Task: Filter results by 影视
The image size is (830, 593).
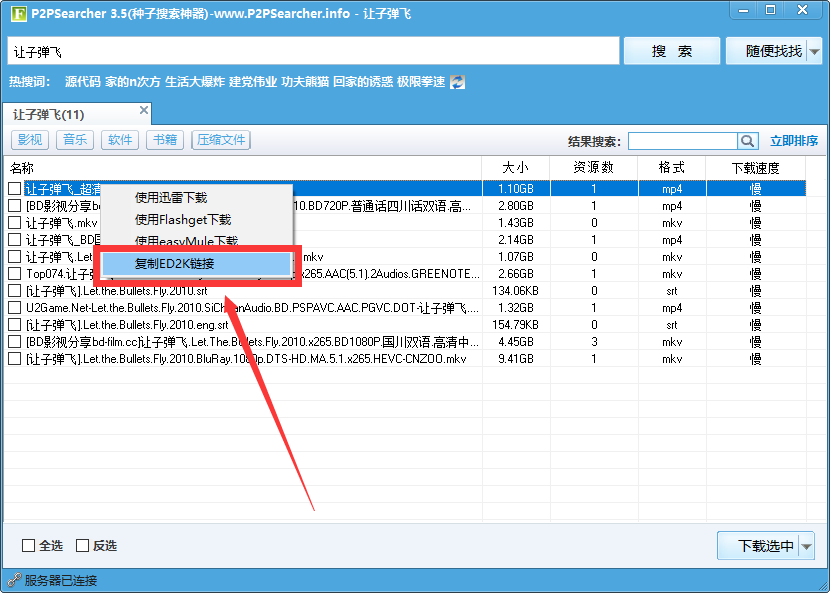Action: click(30, 140)
